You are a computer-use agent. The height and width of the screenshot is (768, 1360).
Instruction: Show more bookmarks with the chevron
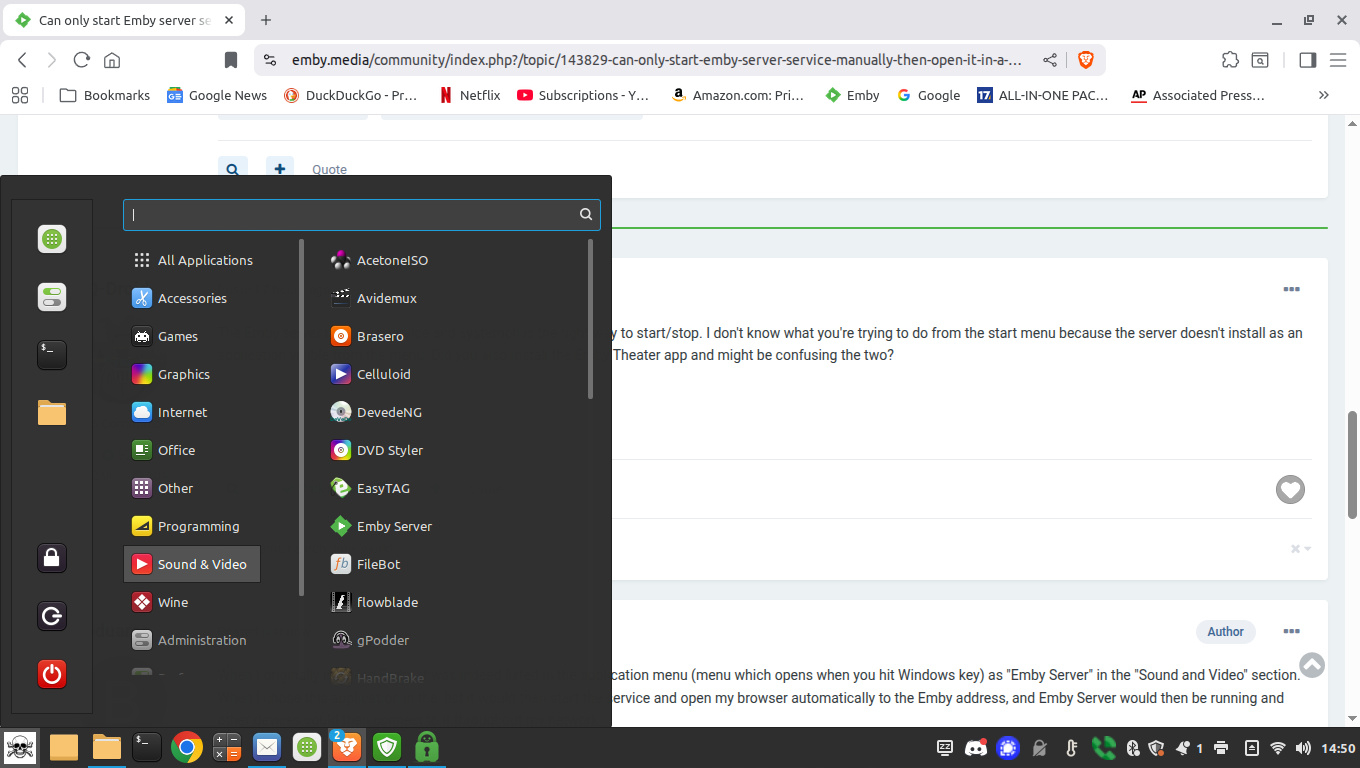coord(1324,95)
